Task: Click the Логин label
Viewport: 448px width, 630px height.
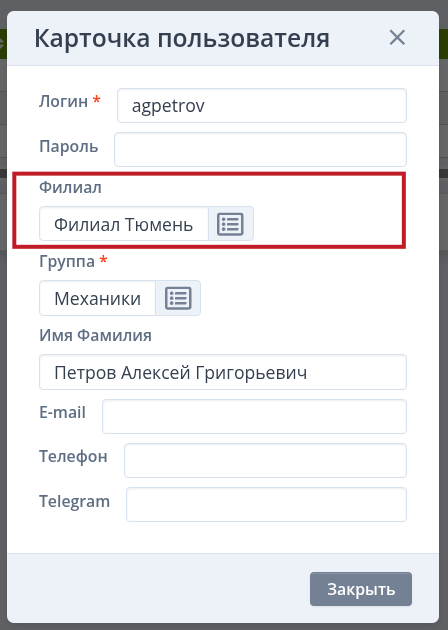Action: (x=63, y=101)
